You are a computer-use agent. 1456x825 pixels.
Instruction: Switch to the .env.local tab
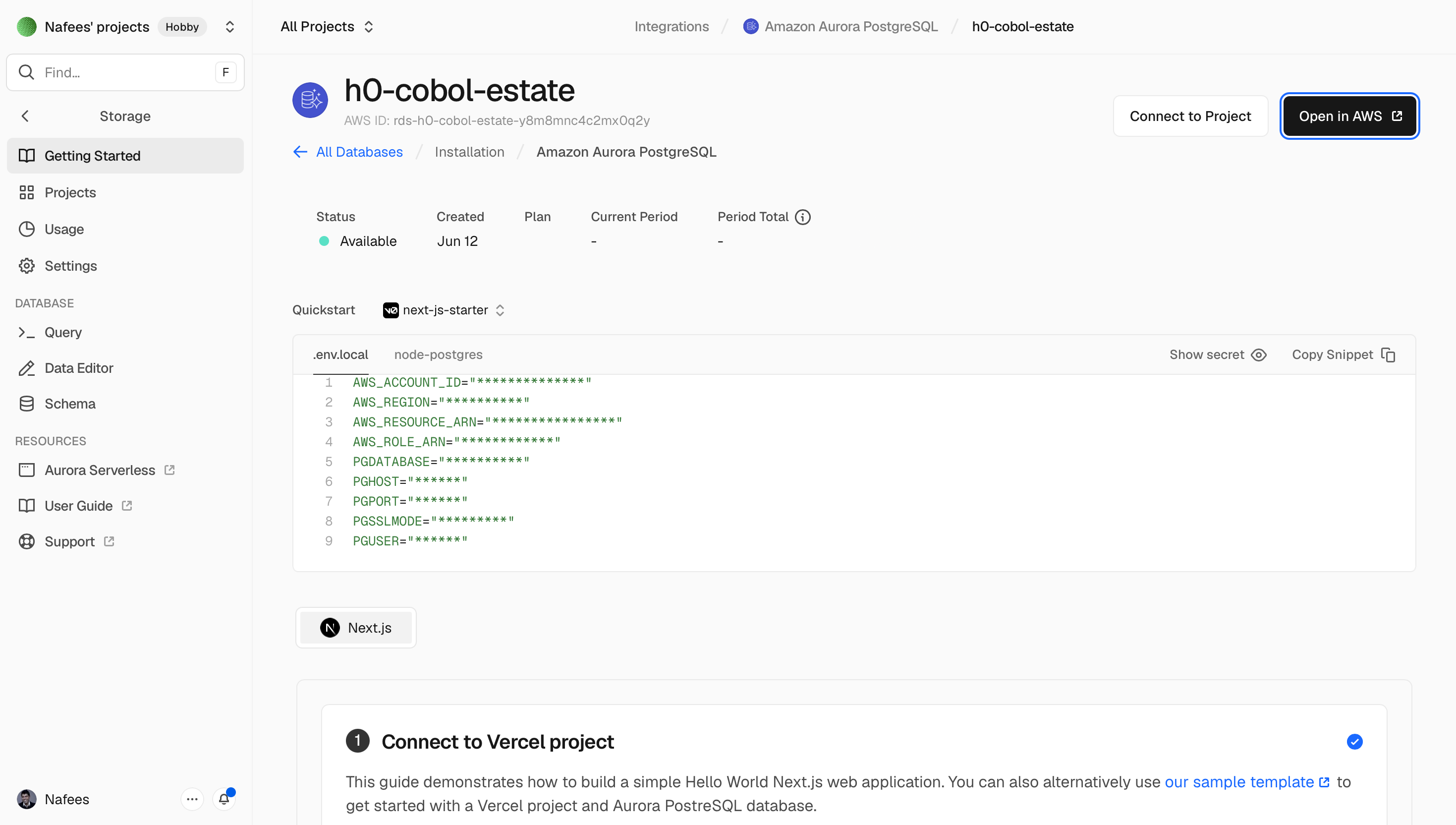[340, 354]
